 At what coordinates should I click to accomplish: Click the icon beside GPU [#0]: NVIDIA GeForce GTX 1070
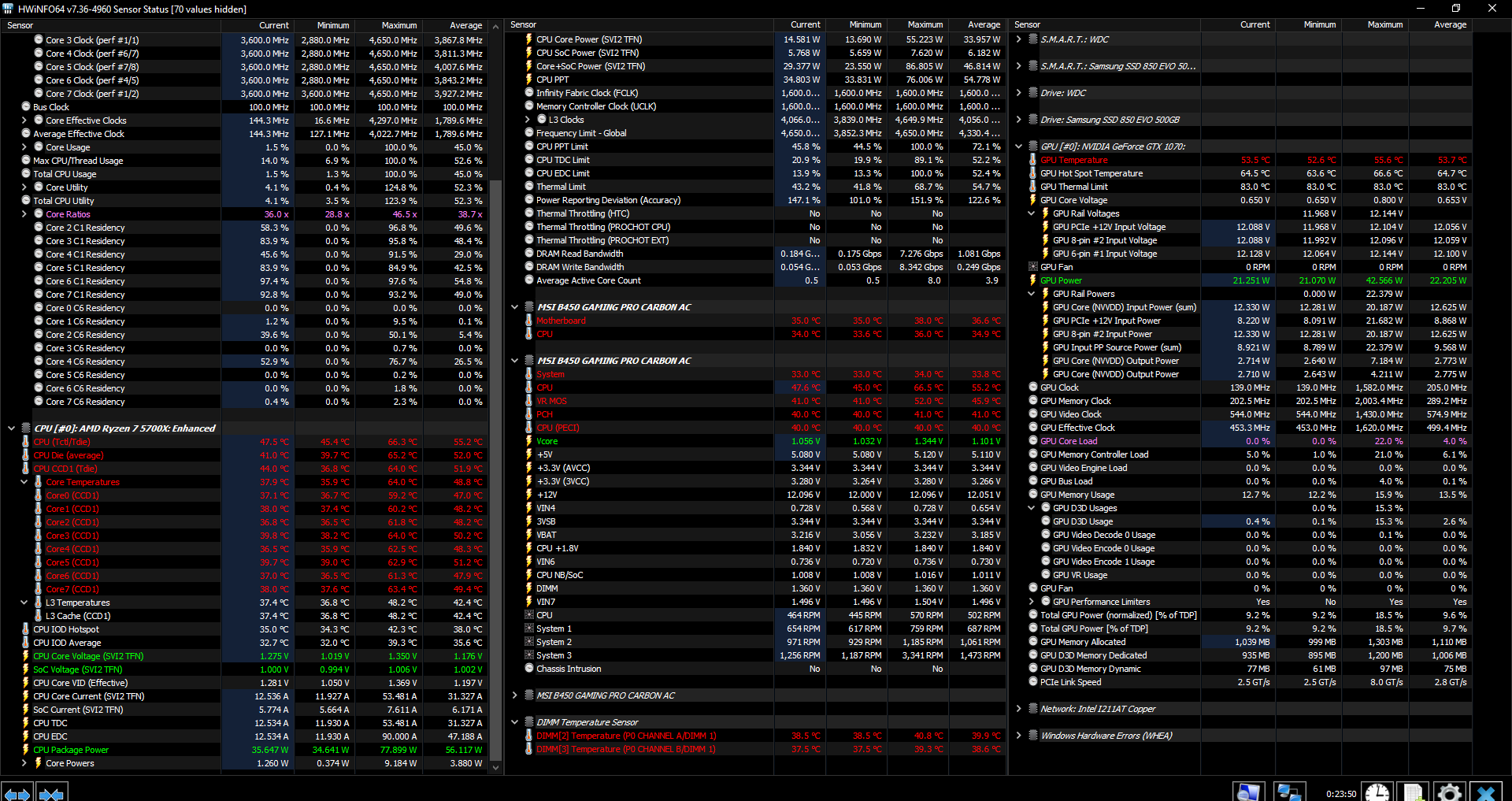1033,146
